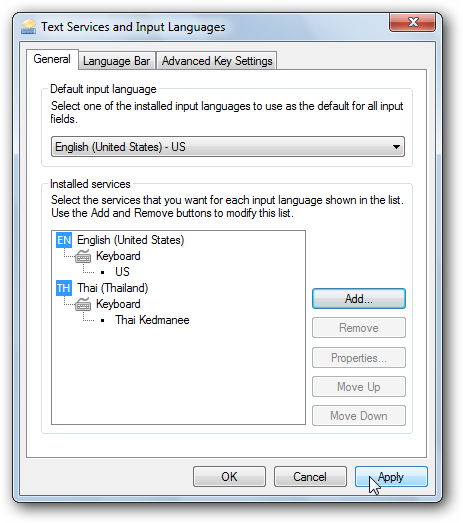Click the Add... button
The height and width of the screenshot is (523, 463).
(359, 299)
